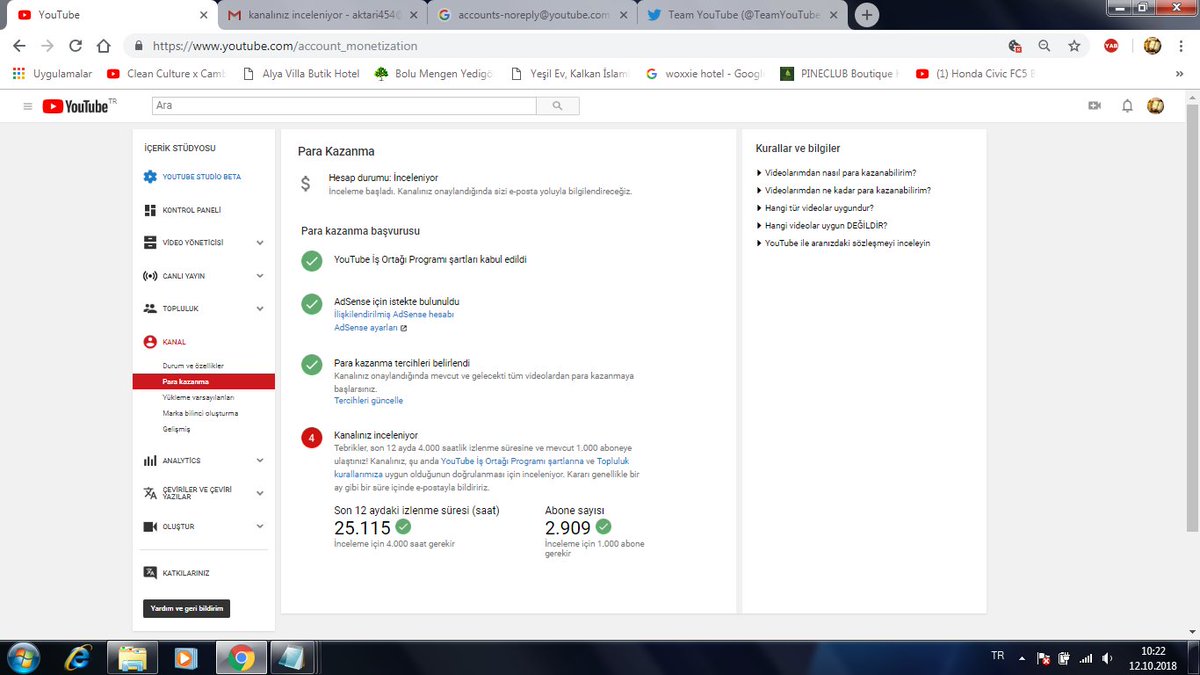
Task: Open YouTube İş Ortağı Programı şartlarına link
Action: [x=512, y=461]
